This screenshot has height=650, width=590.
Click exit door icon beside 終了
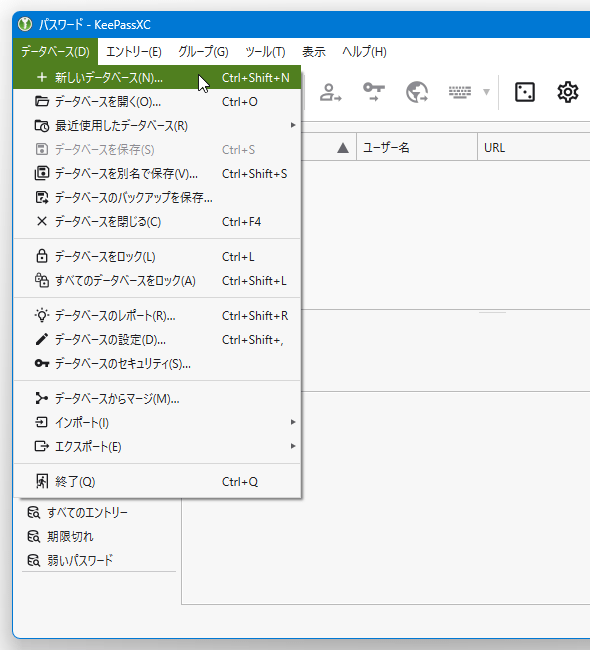pyautogui.click(x=41, y=481)
